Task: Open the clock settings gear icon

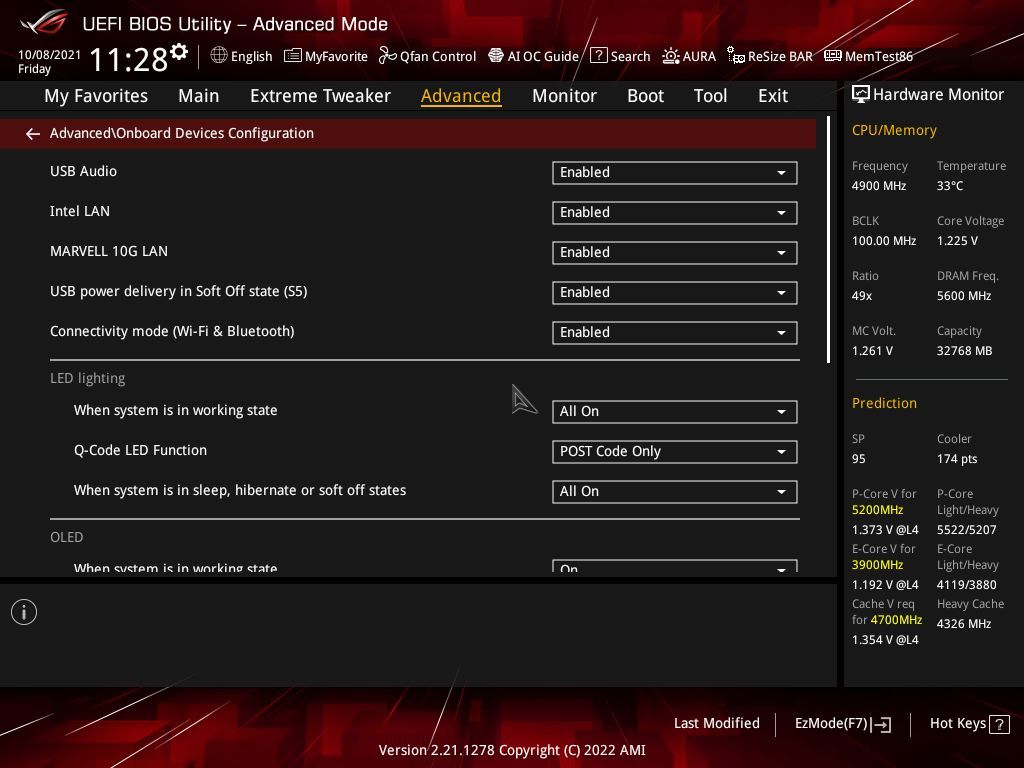Action: (x=179, y=52)
